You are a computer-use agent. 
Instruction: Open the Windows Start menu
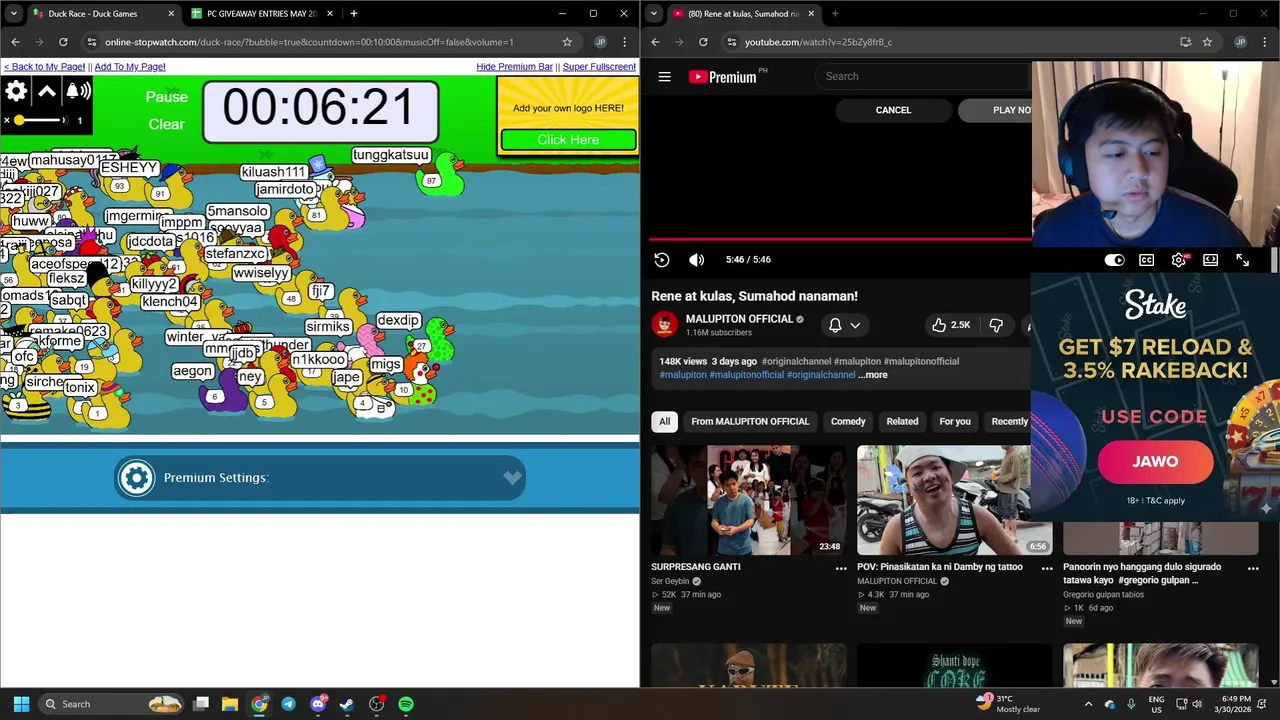pyautogui.click(x=21, y=704)
